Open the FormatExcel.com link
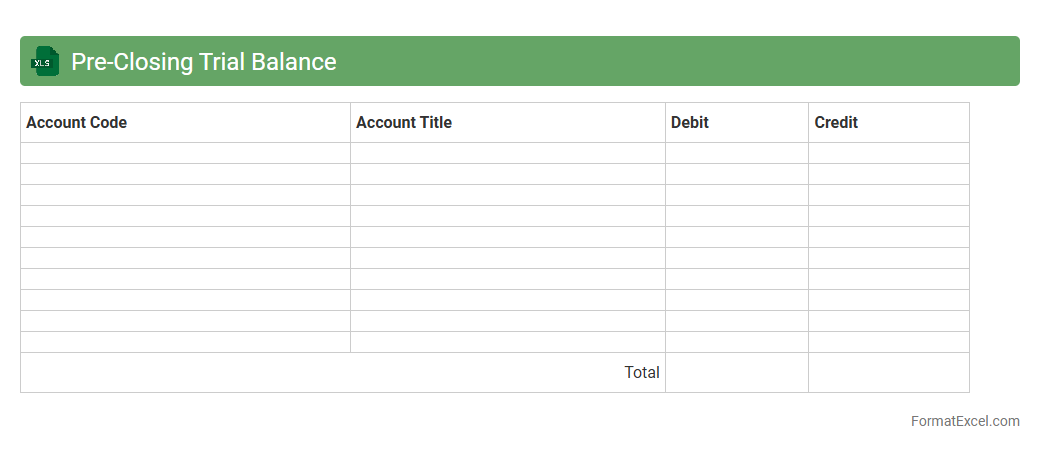 coord(964,421)
